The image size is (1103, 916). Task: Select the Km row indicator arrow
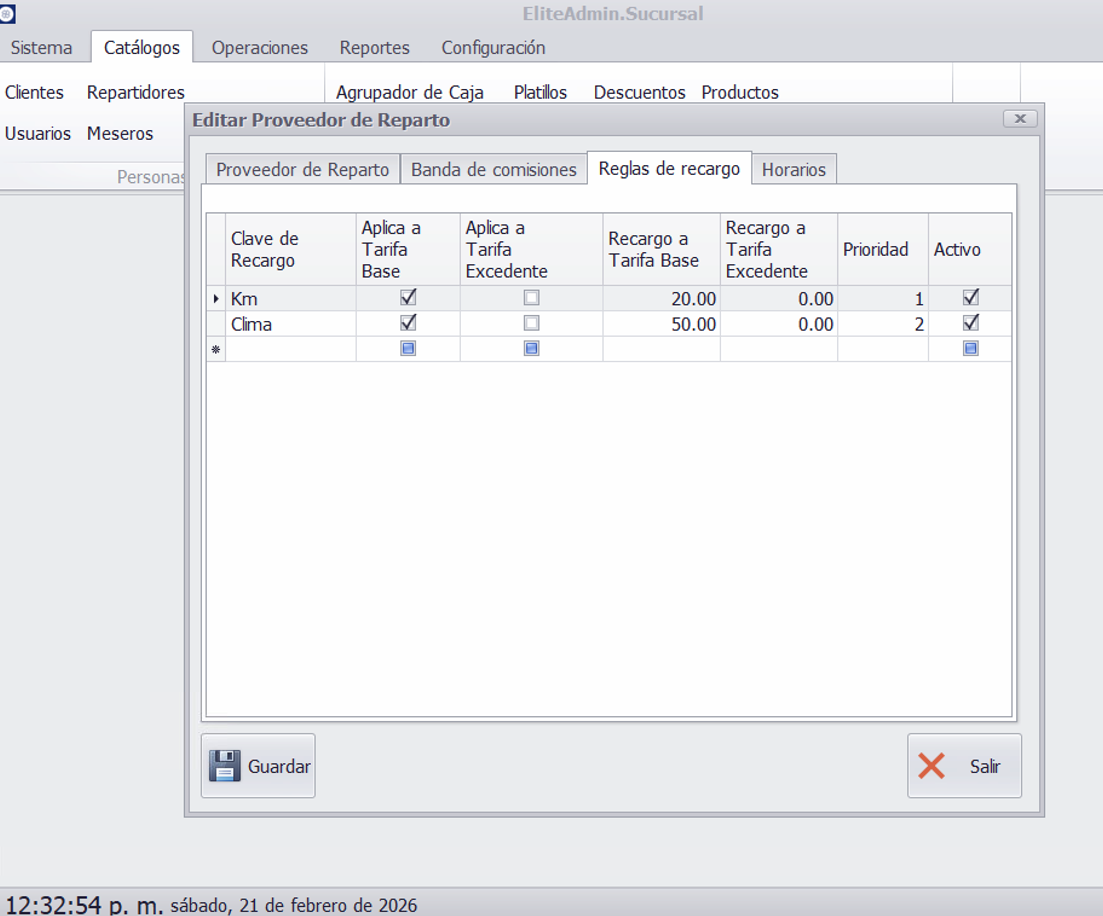point(216,298)
